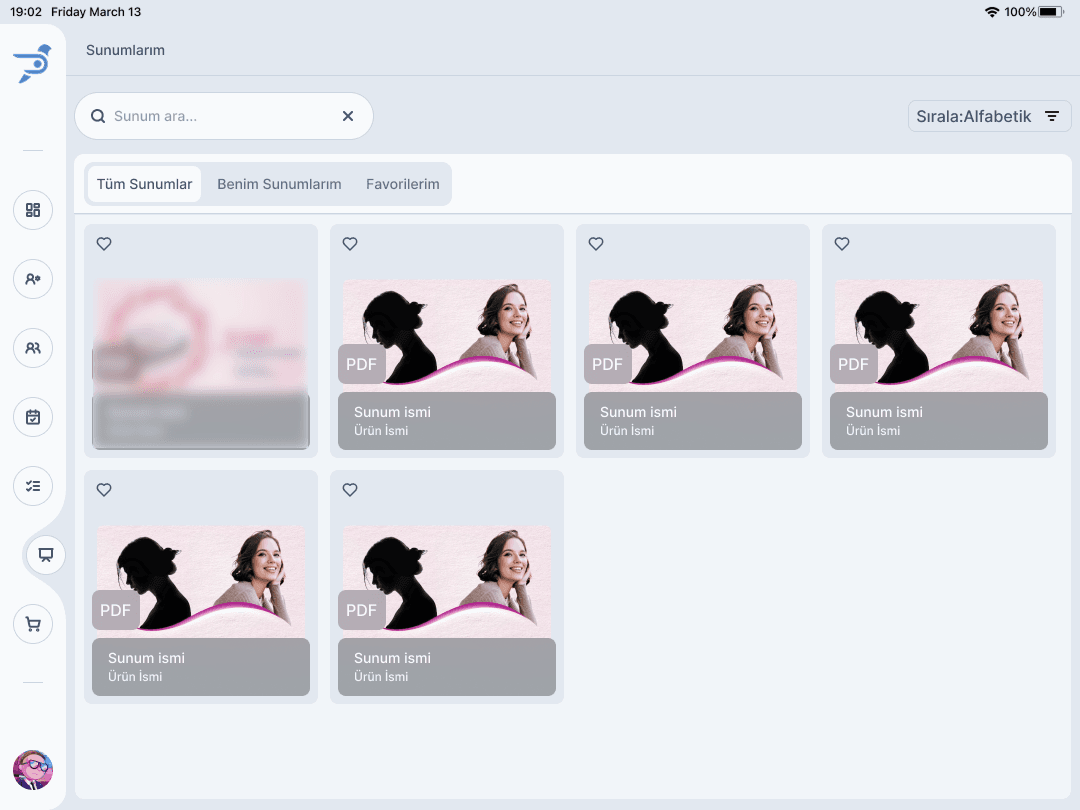Open the dashboard grid icon in sidebar
The image size is (1080, 810).
[x=33, y=210]
